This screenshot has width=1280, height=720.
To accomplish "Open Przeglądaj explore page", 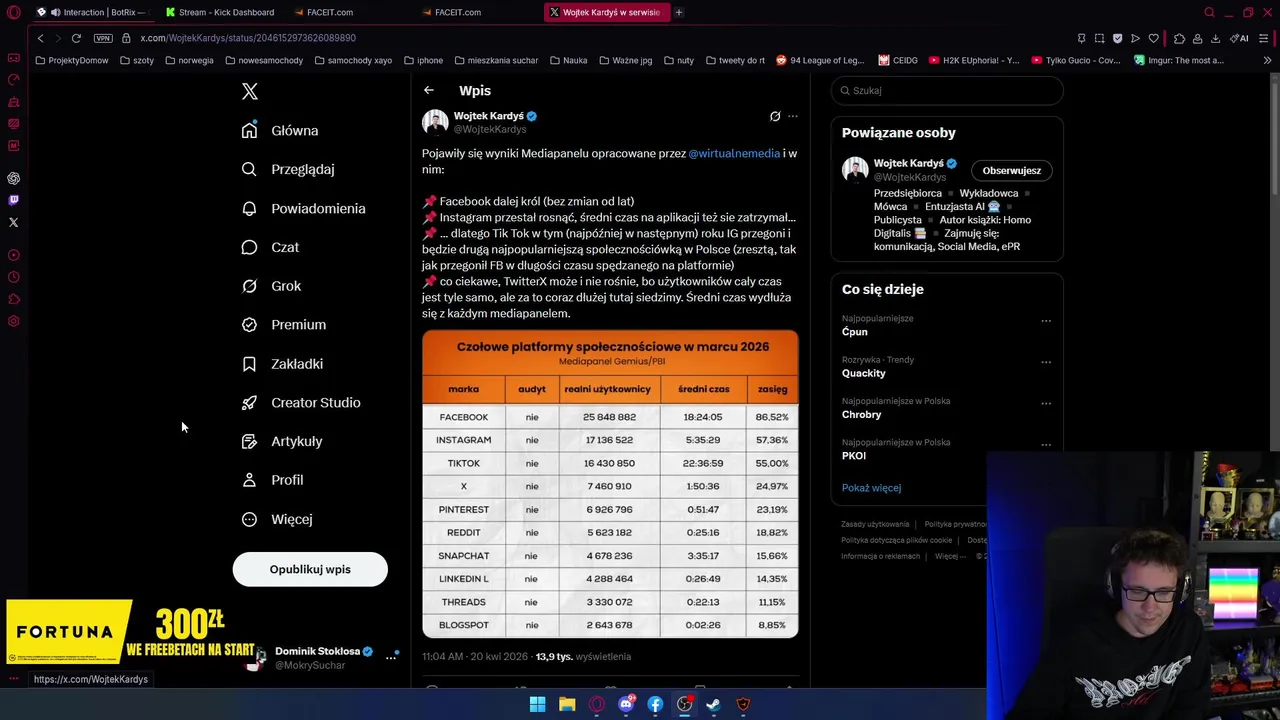I will click(x=288, y=169).
